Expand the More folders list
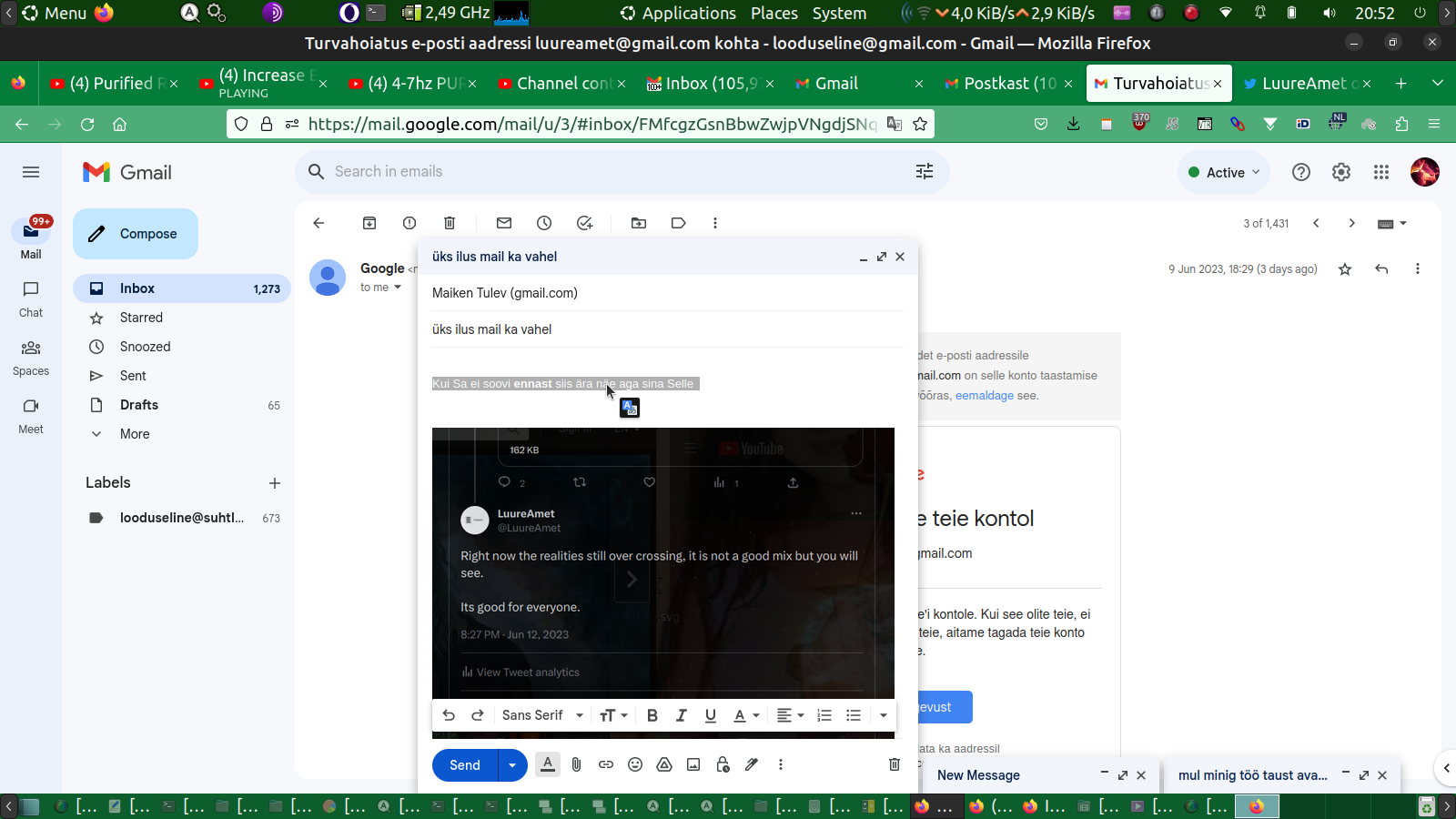The width and height of the screenshot is (1456, 819). pyautogui.click(x=135, y=434)
